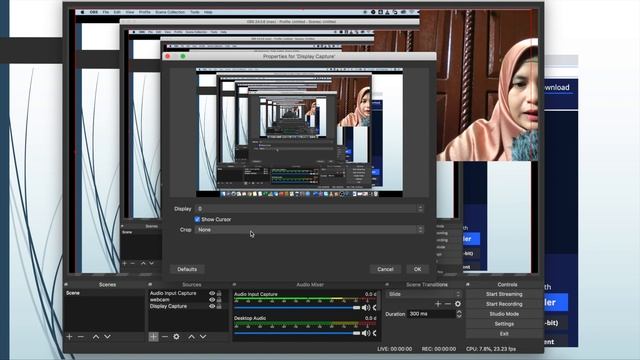This screenshot has width=640, height=360.
Task: Open source properties via the gear icon
Action: (176, 337)
